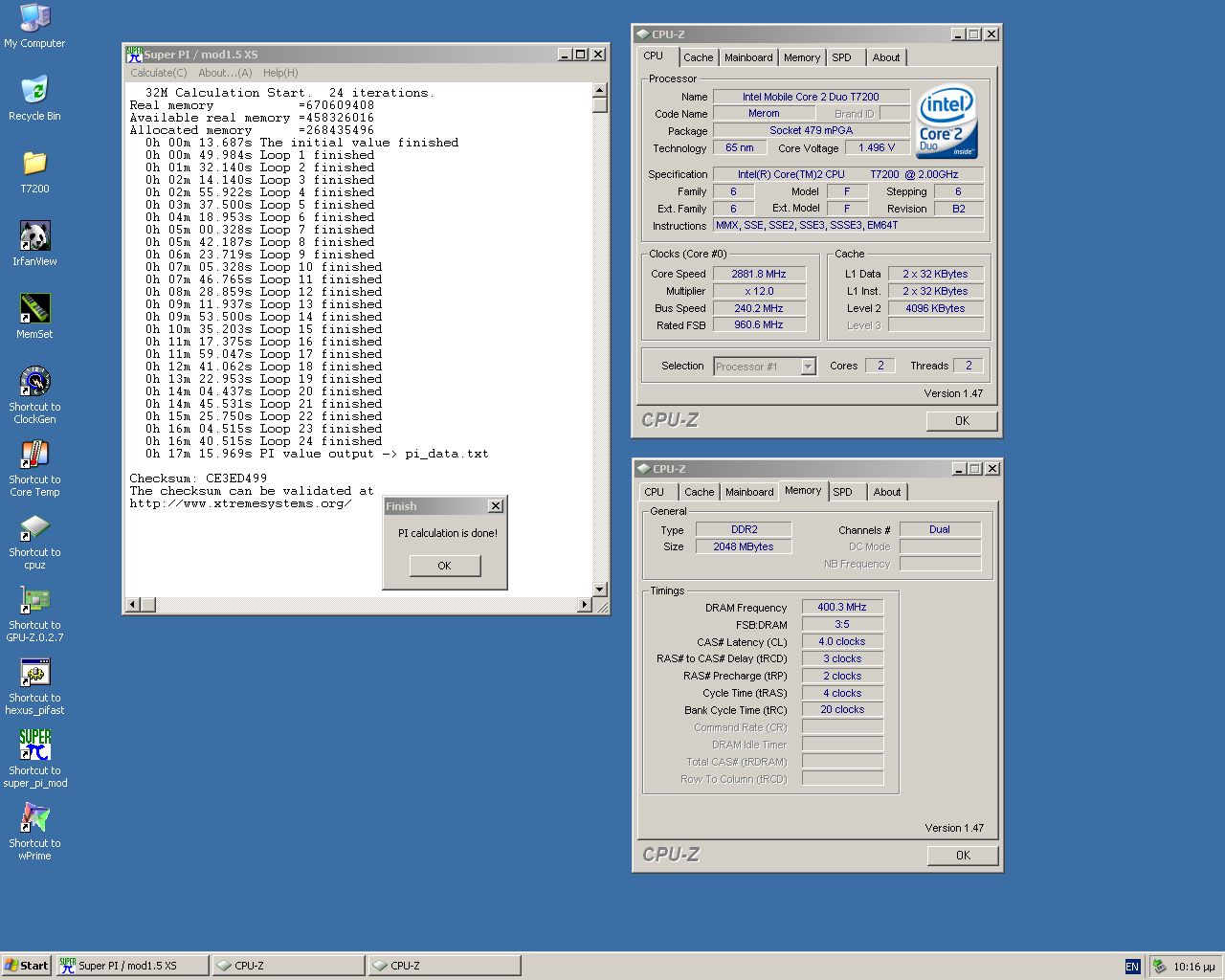Click the Package value Socket 479 mPGA

coord(812,130)
